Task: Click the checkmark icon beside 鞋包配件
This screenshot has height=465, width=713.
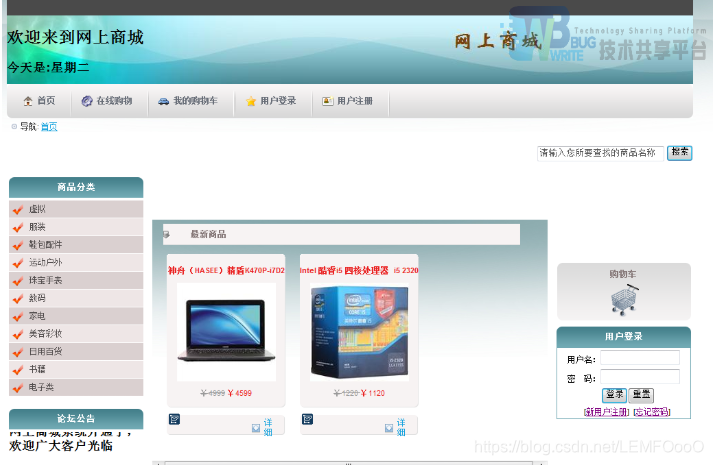Action: [18, 245]
